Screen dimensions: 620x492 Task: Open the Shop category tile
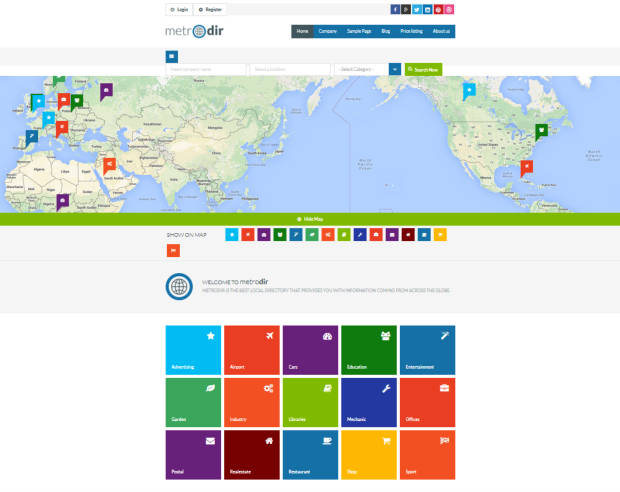coord(369,455)
